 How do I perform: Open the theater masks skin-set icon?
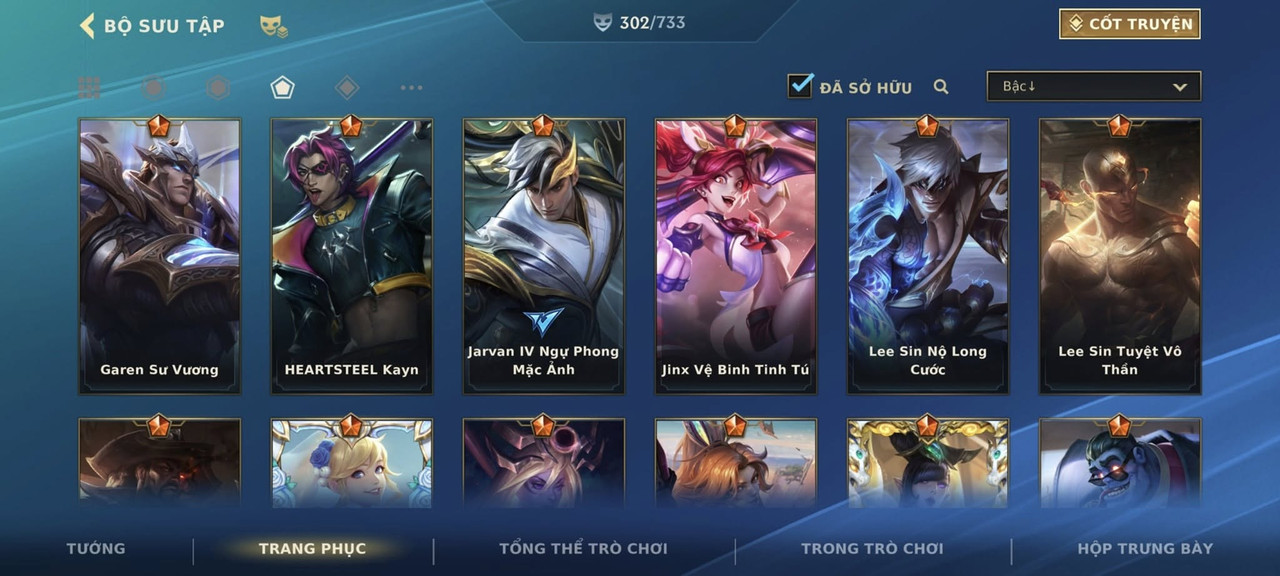click(274, 27)
